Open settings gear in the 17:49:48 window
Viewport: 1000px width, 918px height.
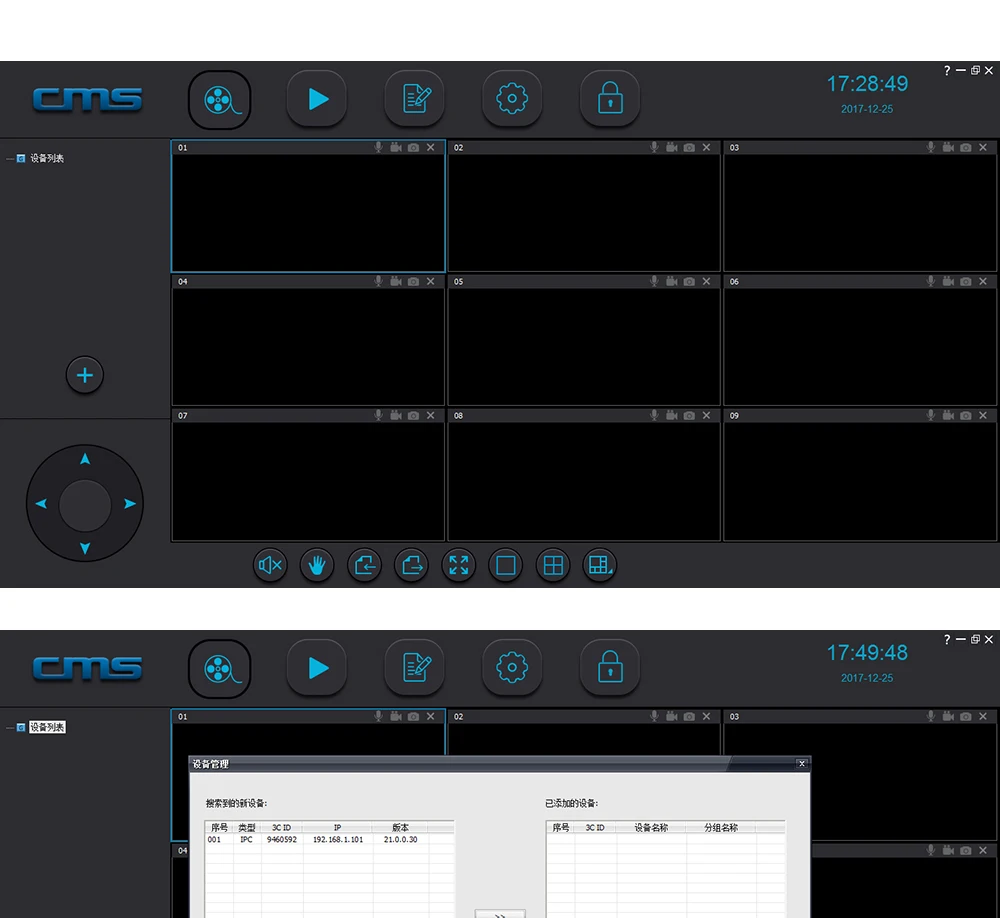[x=512, y=668]
